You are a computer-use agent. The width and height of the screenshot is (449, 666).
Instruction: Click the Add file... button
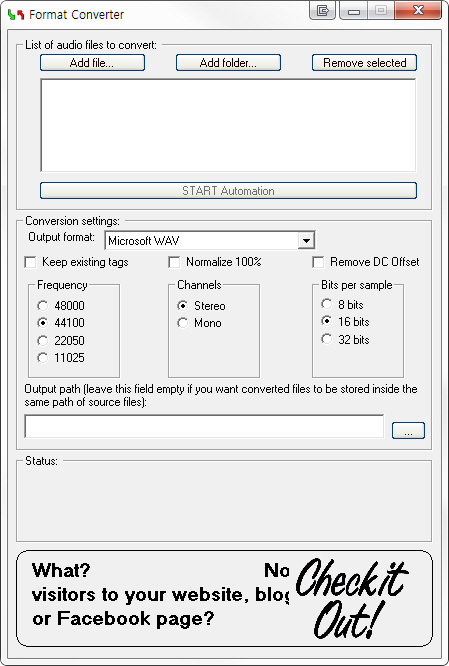tap(92, 63)
